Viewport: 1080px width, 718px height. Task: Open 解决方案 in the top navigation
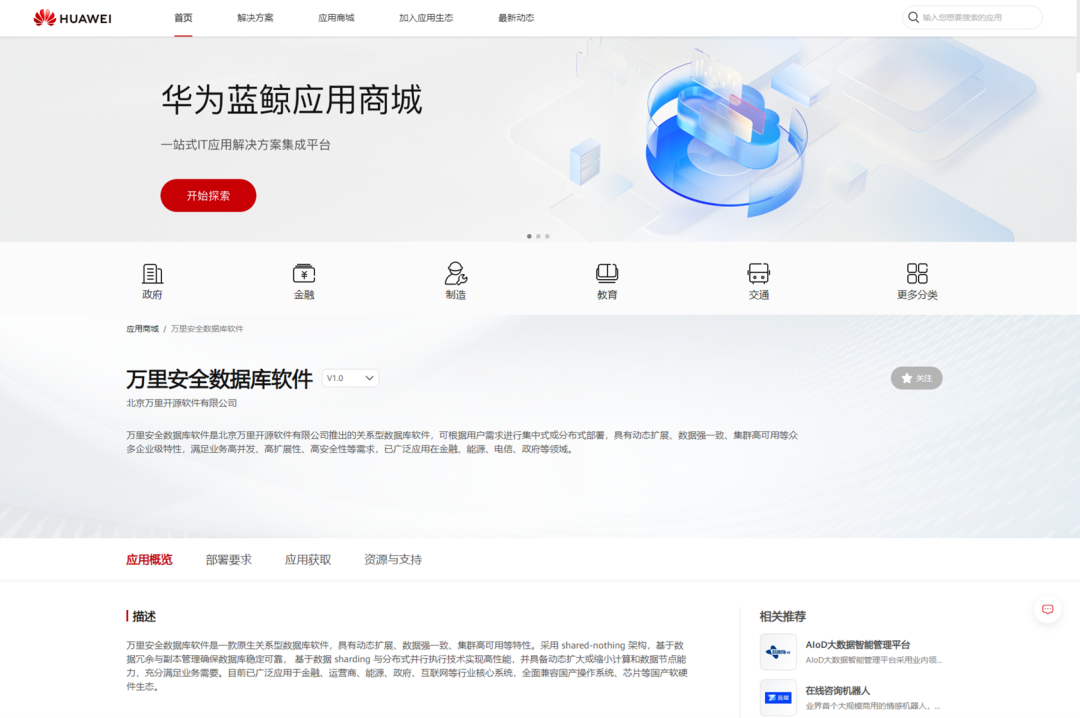(x=255, y=18)
